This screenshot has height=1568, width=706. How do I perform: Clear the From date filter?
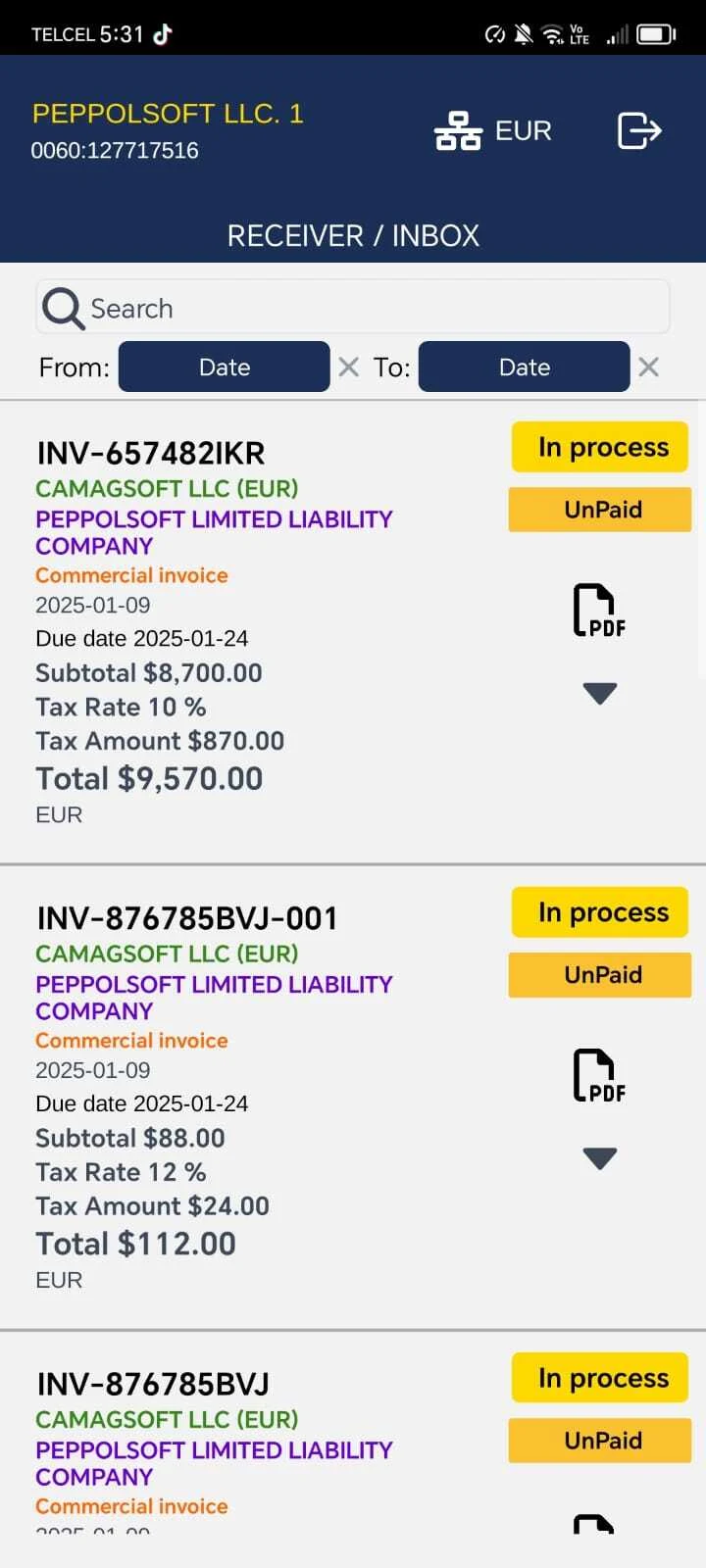tap(348, 367)
